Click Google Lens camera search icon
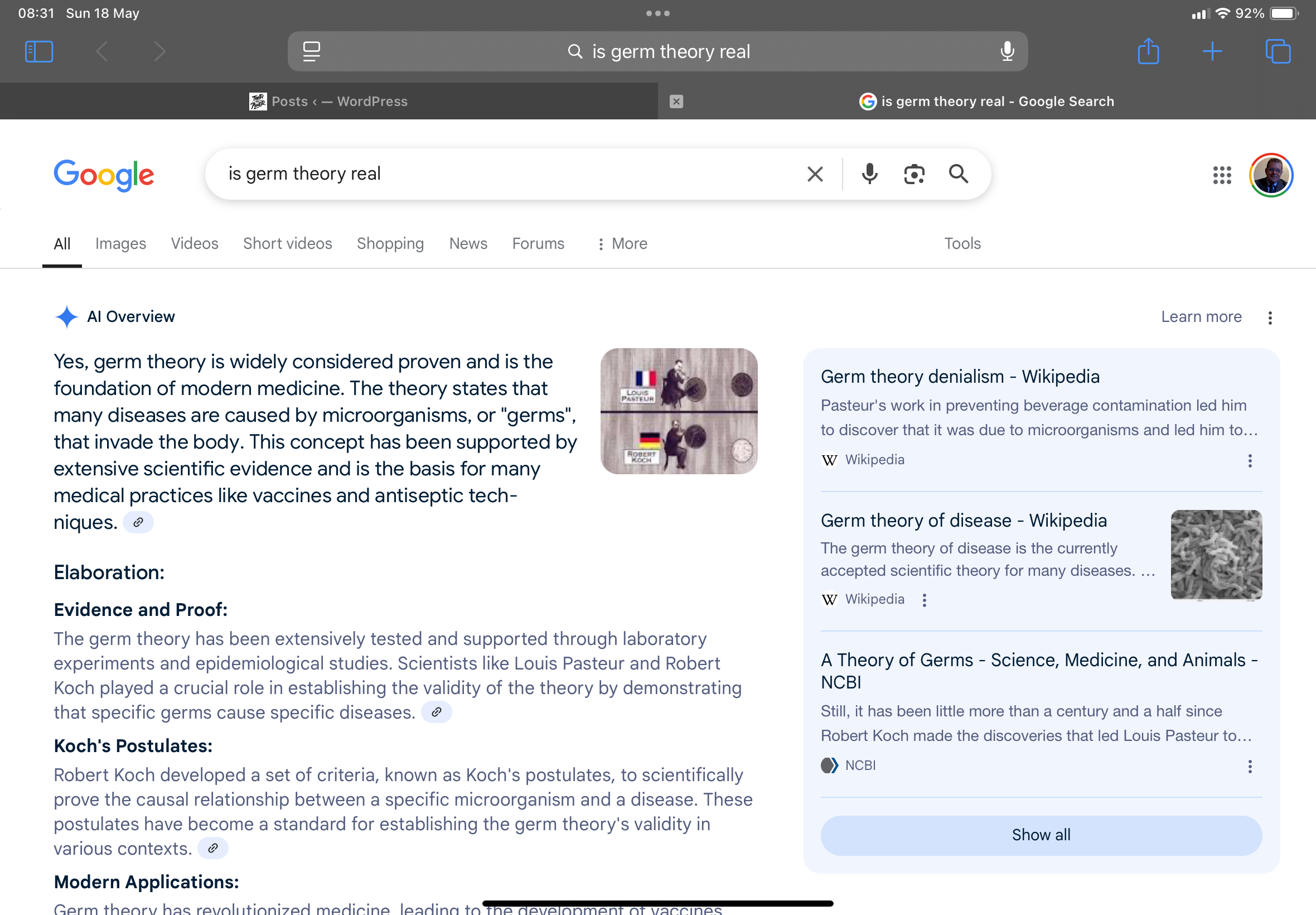This screenshot has width=1316, height=915. 915,174
